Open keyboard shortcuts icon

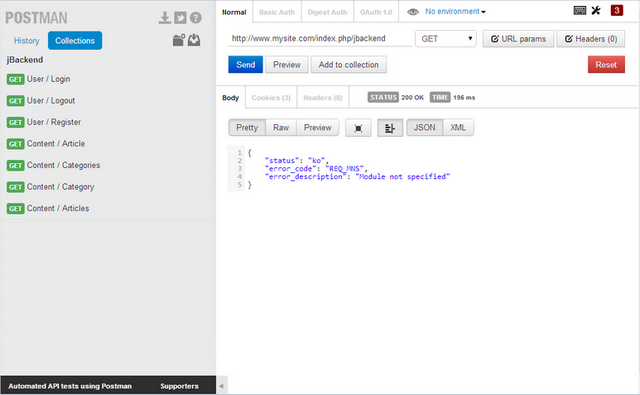pos(580,11)
